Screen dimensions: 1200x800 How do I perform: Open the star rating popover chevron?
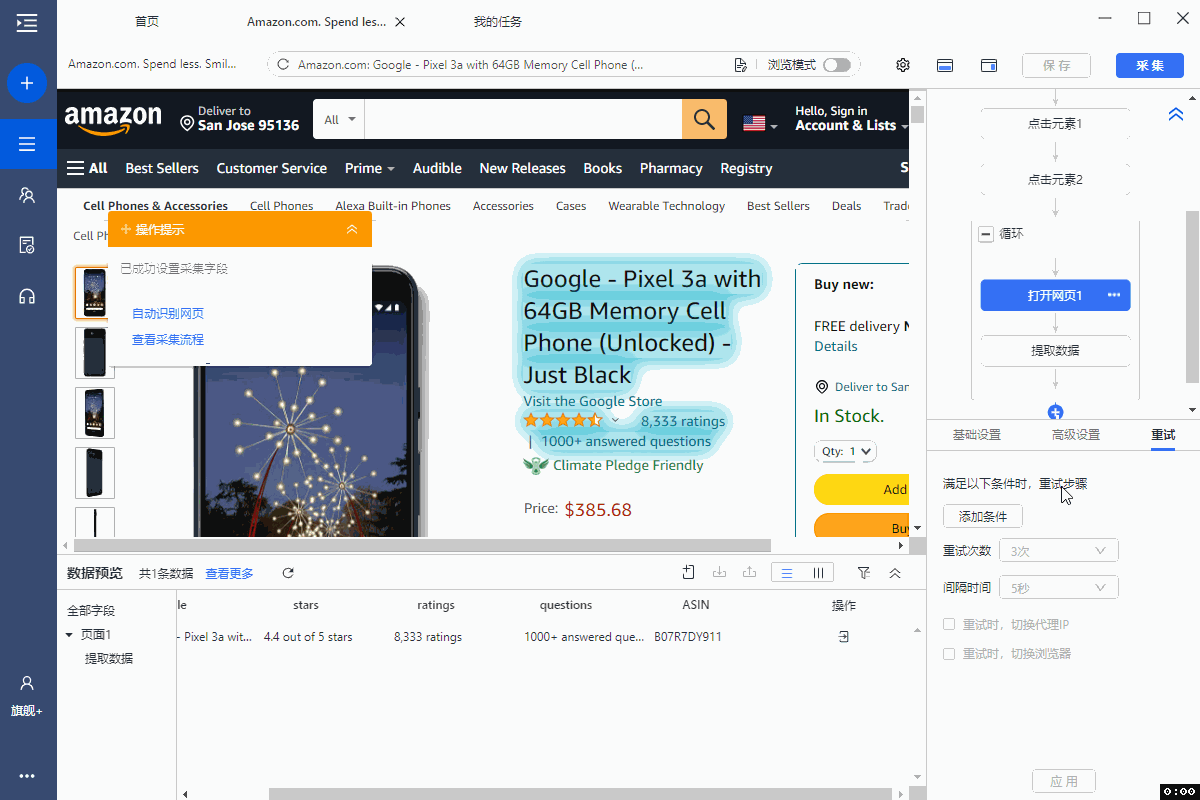pos(615,421)
